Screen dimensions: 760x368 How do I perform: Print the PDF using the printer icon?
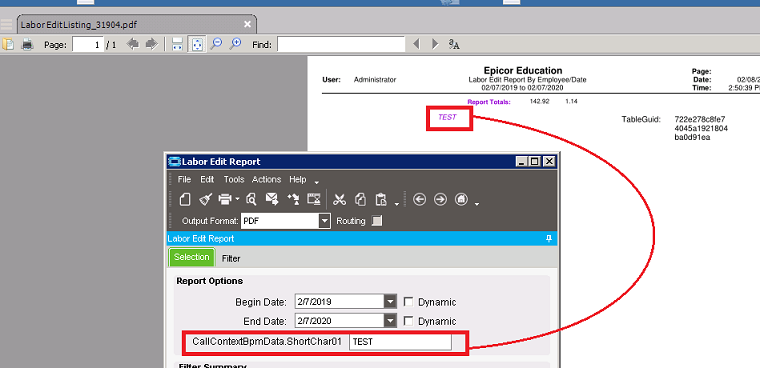click(27, 45)
